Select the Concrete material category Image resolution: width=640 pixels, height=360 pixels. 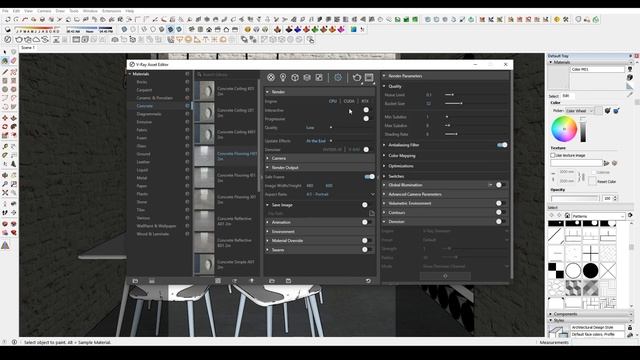click(144, 106)
